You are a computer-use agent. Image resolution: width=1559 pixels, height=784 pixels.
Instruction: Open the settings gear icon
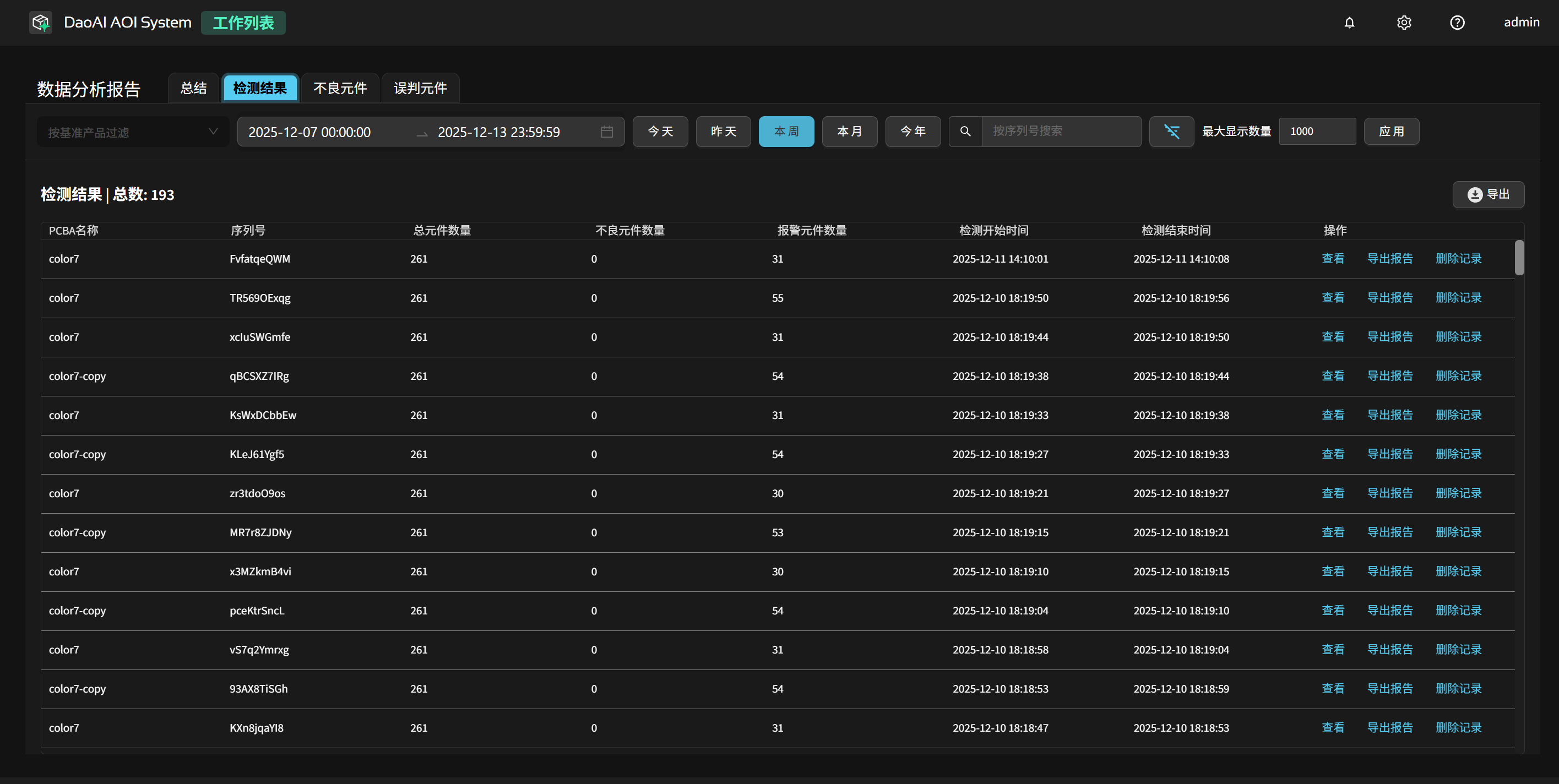[x=1404, y=23]
